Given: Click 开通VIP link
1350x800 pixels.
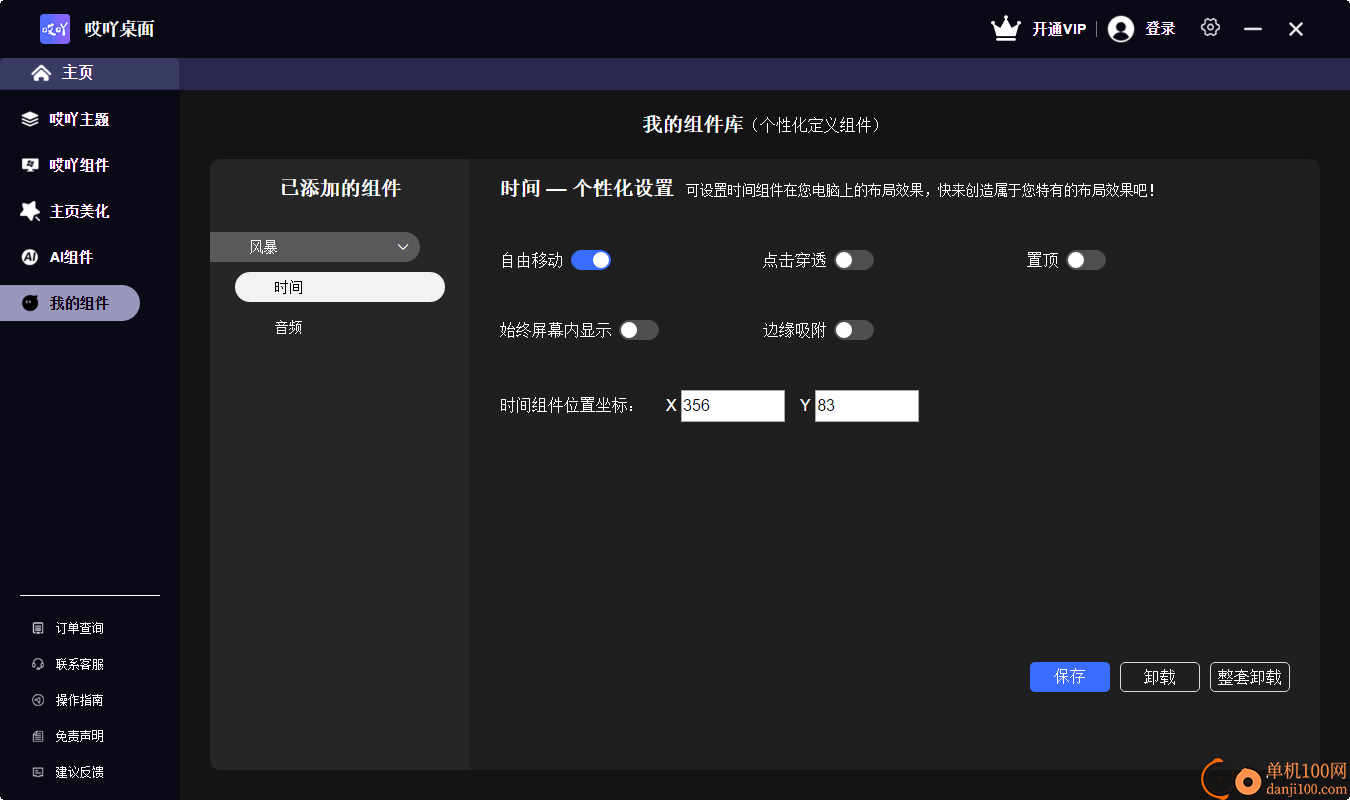Looking at the screenshot, I should 1059,29.
